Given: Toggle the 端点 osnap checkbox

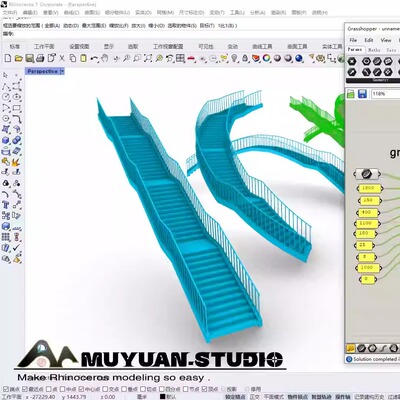Looking at the screenshot, I should (x=5, y=389).
